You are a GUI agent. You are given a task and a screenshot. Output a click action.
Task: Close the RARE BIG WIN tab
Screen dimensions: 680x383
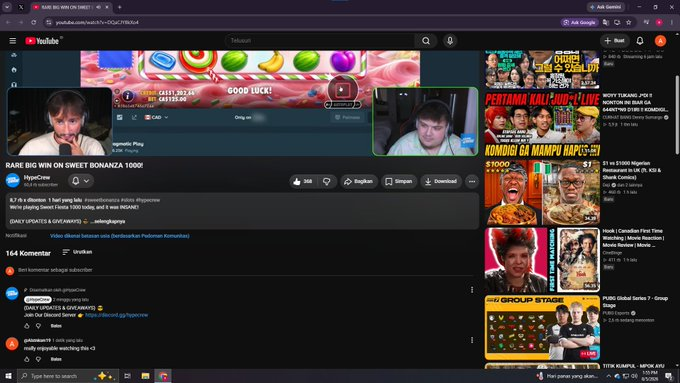pyautogui.click(x=107, y=7)
